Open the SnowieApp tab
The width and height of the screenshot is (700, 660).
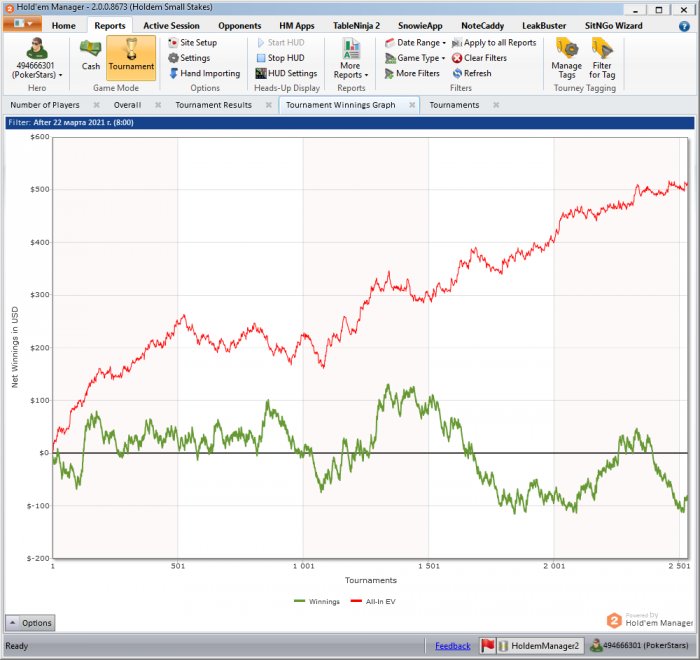[420, 26]
